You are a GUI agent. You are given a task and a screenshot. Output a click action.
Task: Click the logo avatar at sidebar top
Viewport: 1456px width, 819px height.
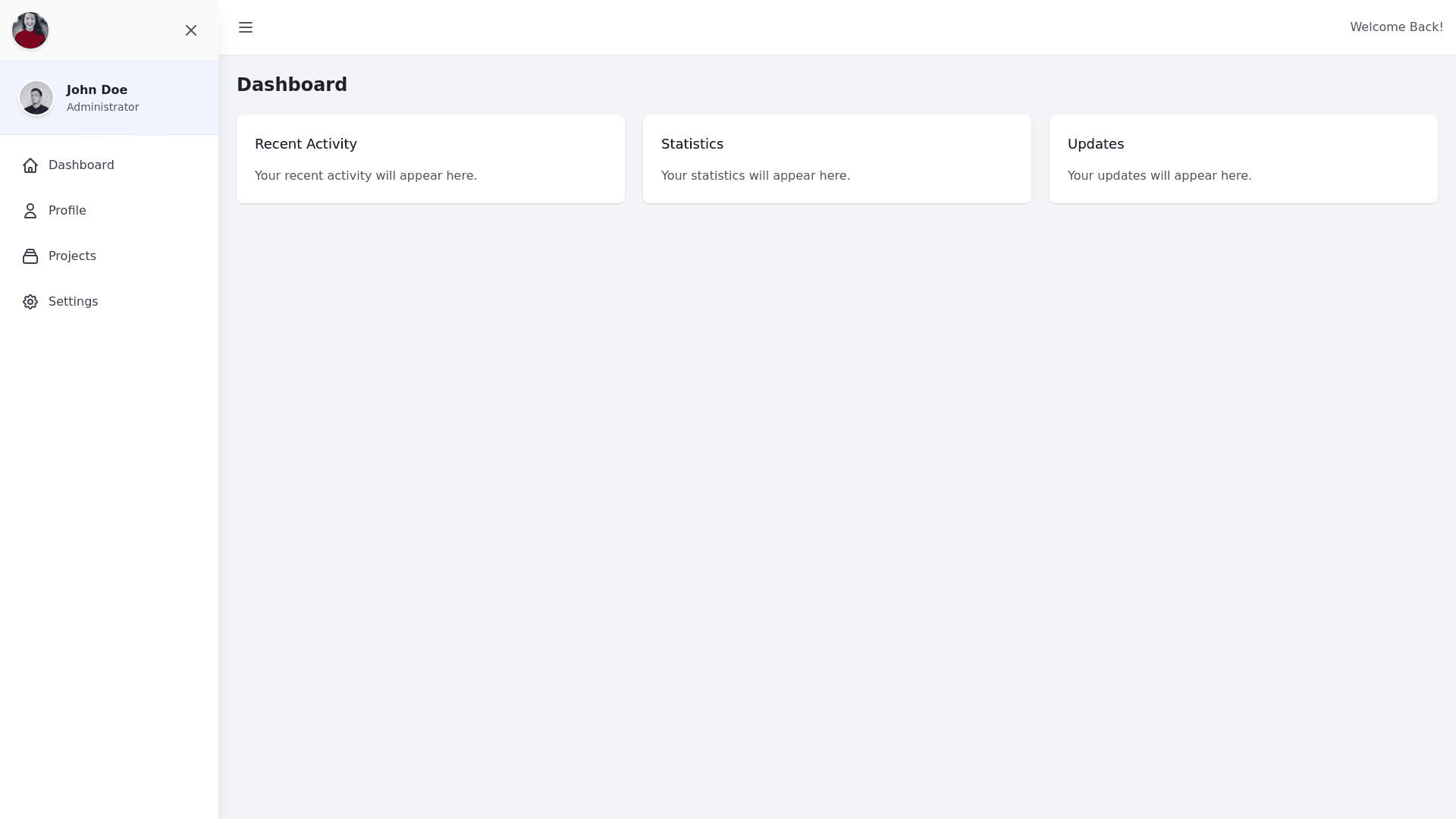[30, 30]
